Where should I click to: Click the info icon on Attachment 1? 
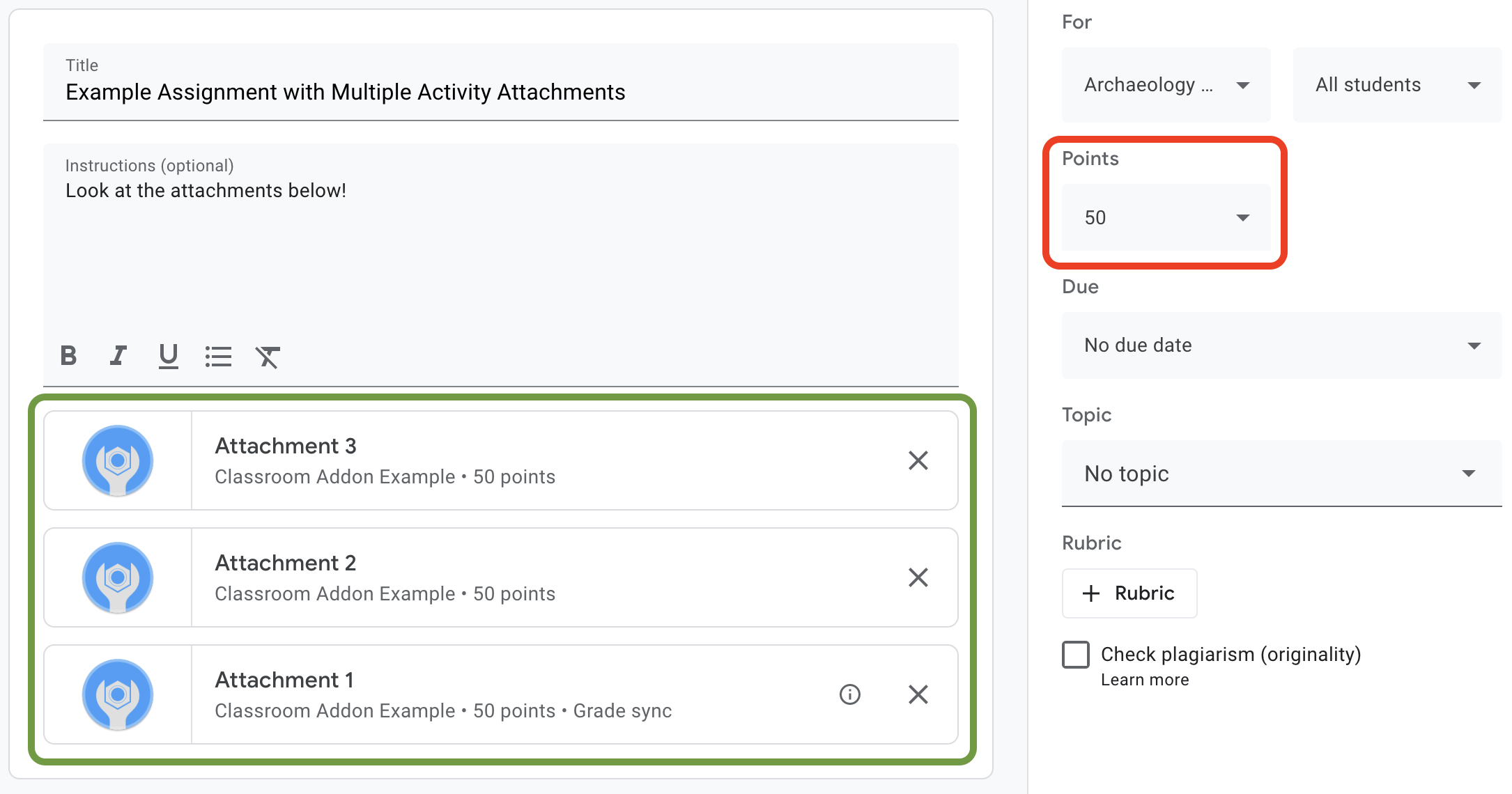pos(850,694)
